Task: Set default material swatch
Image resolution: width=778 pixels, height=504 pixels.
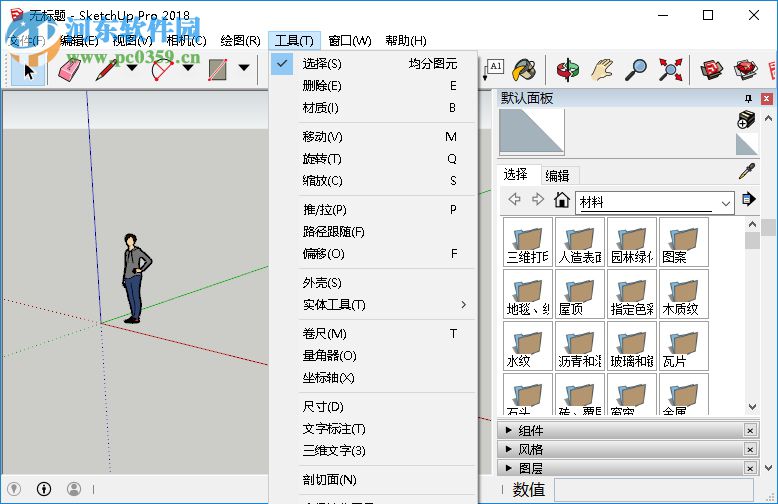Action: 746,144
